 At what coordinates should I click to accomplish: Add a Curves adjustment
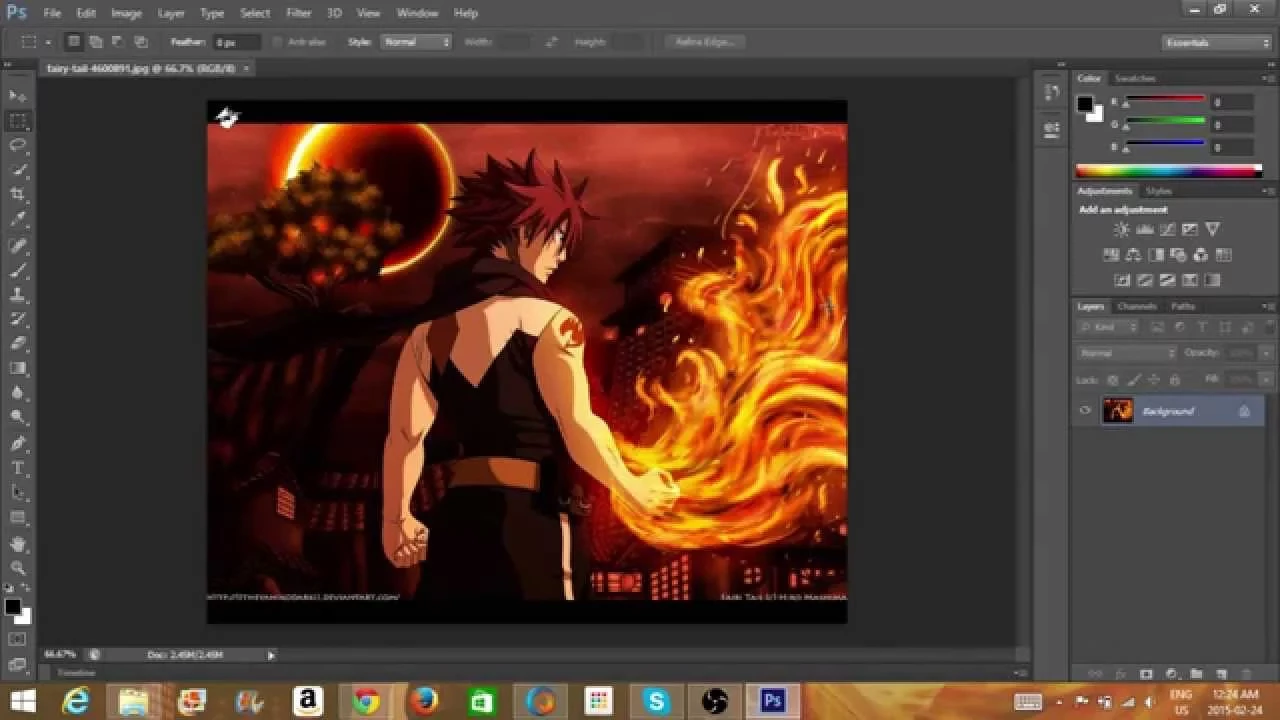(x=1167, y=230)
